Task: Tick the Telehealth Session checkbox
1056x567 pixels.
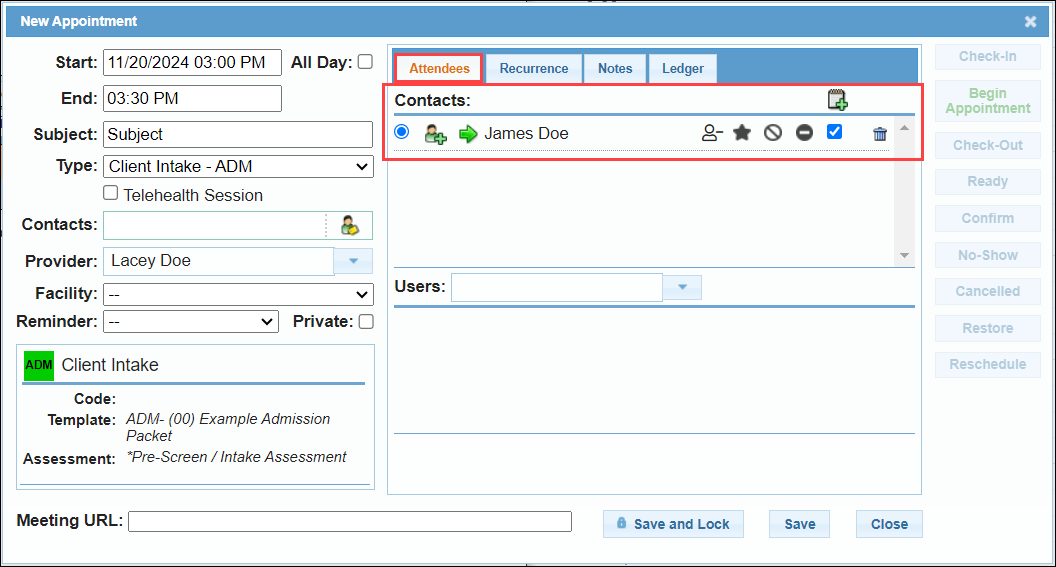Action: tap(110, 193)
